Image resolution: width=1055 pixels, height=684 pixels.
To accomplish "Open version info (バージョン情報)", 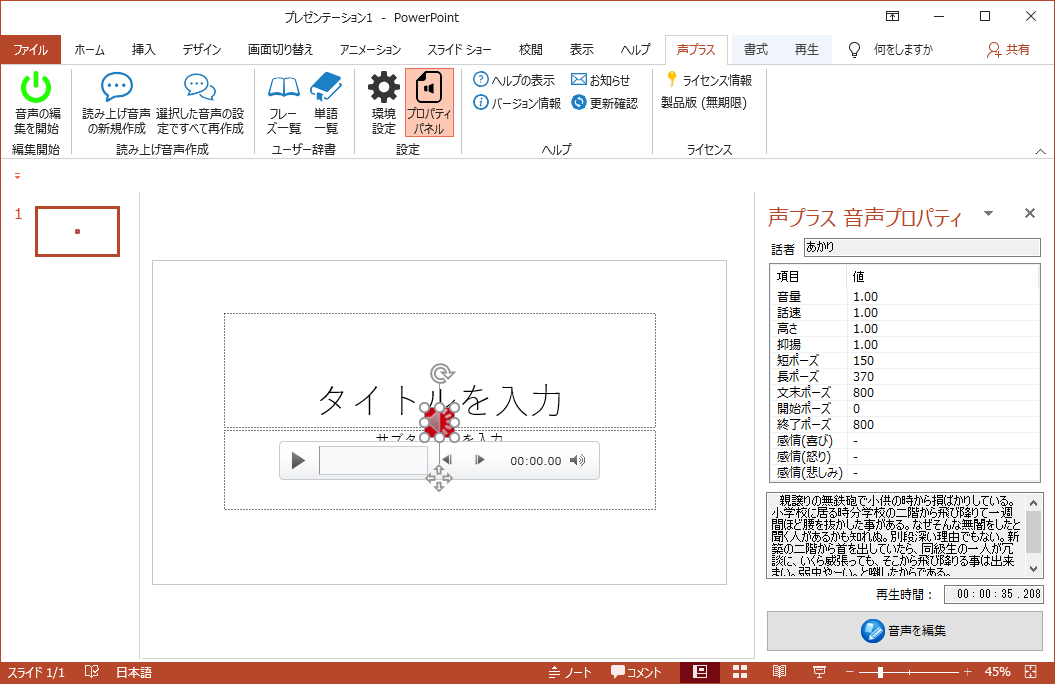I will tap(517, 103).
